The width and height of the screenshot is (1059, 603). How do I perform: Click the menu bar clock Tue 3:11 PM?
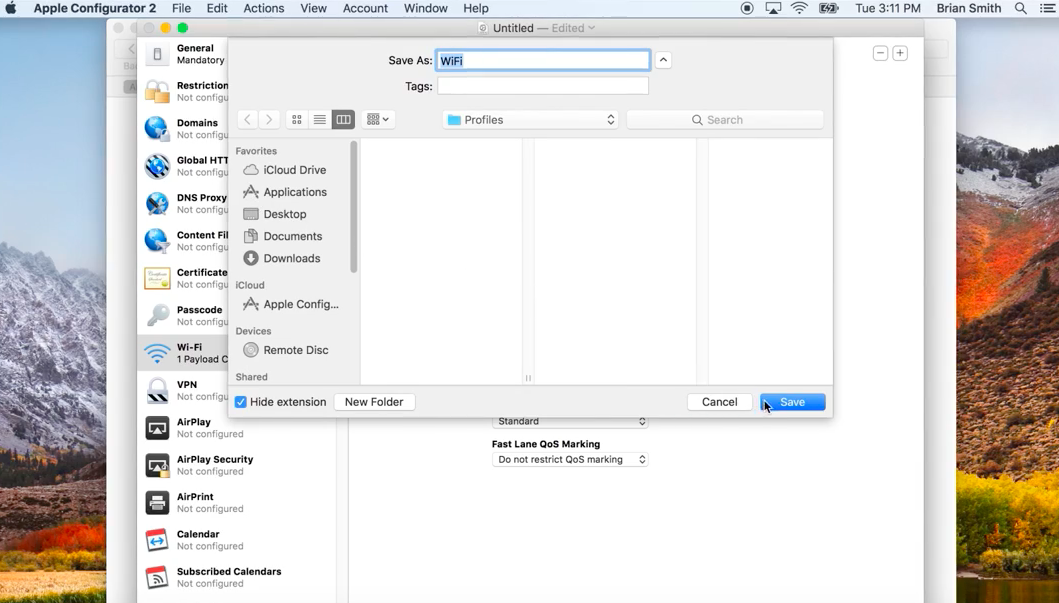coord(887,8)
